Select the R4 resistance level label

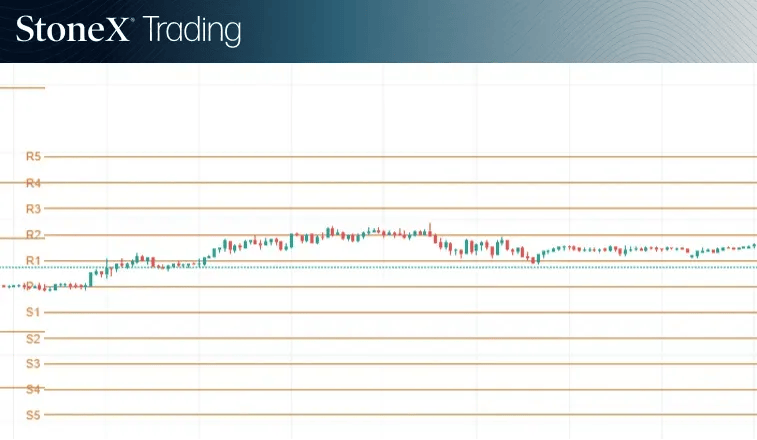click(33, 183)
